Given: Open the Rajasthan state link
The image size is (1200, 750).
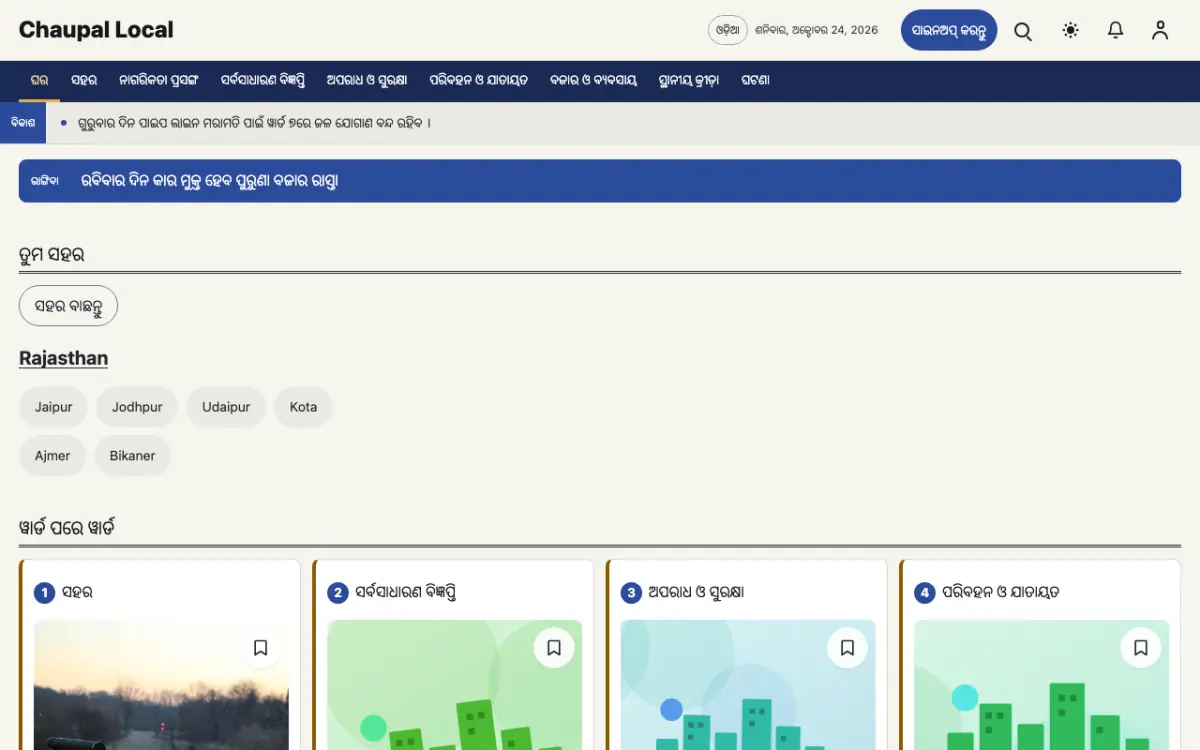Looking at the screenshot, I should [x=63, y=358].
